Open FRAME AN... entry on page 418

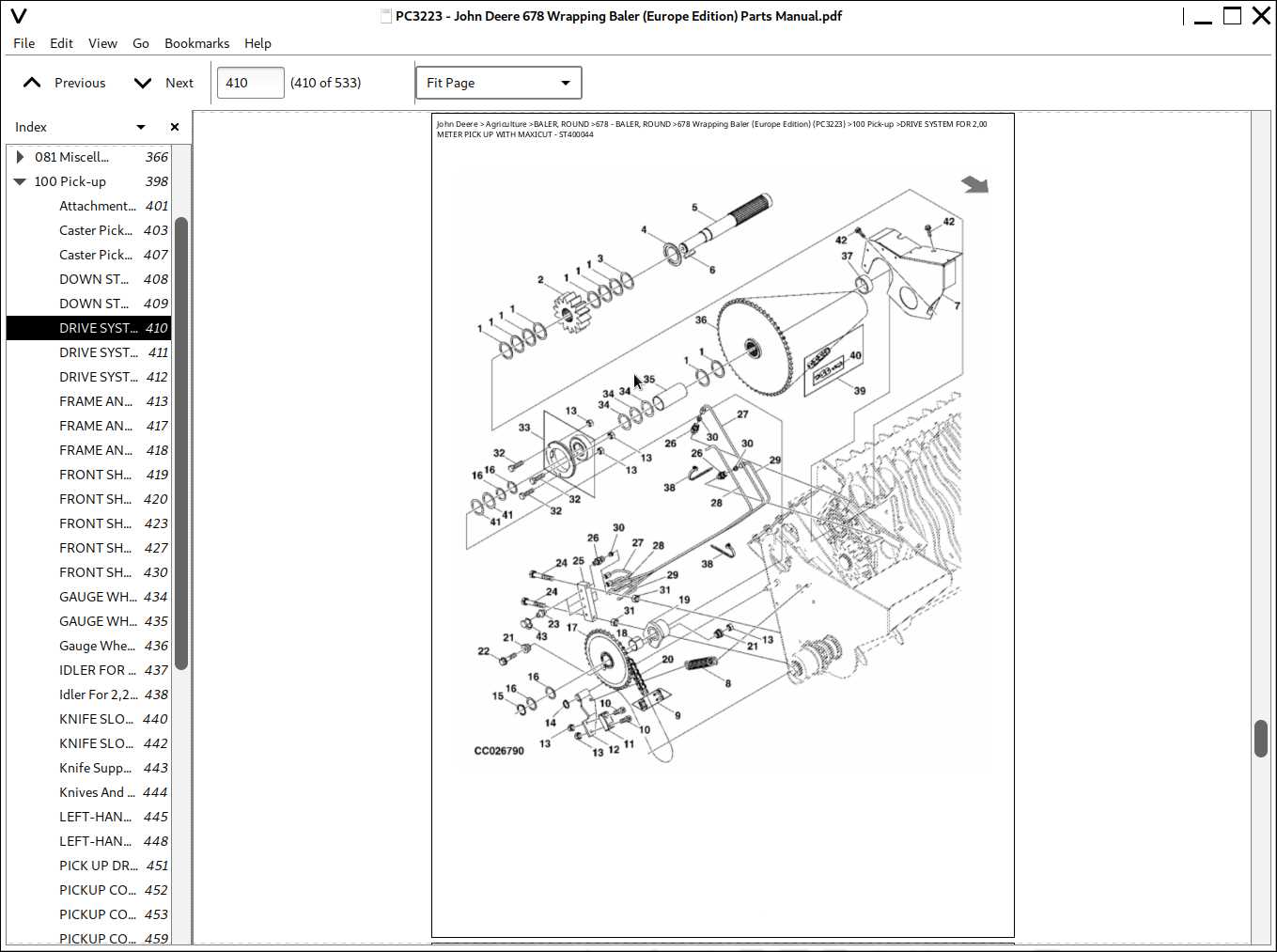point(89,450)
